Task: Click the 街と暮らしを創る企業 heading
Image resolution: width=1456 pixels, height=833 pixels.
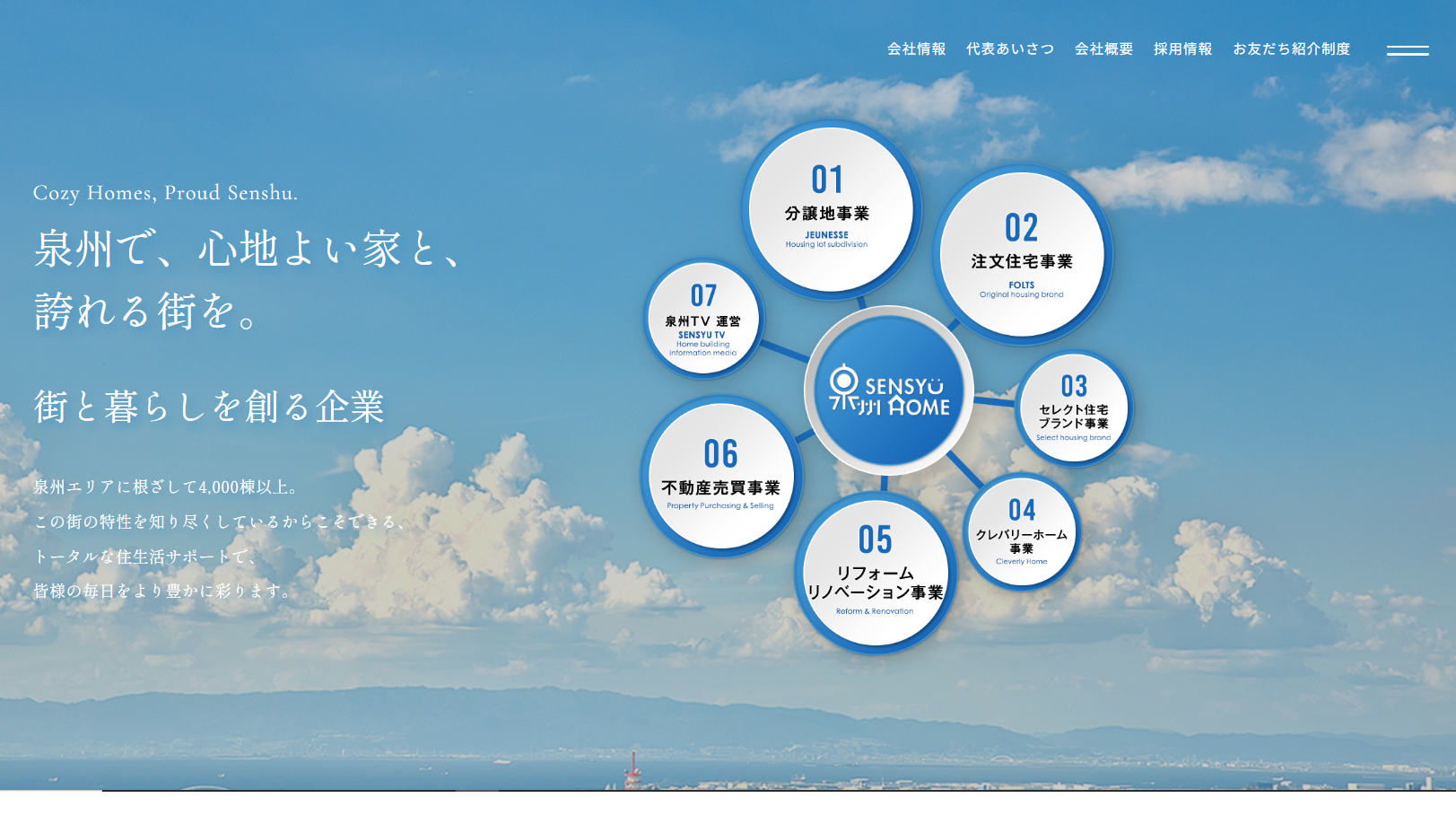Action: point(209,407)
